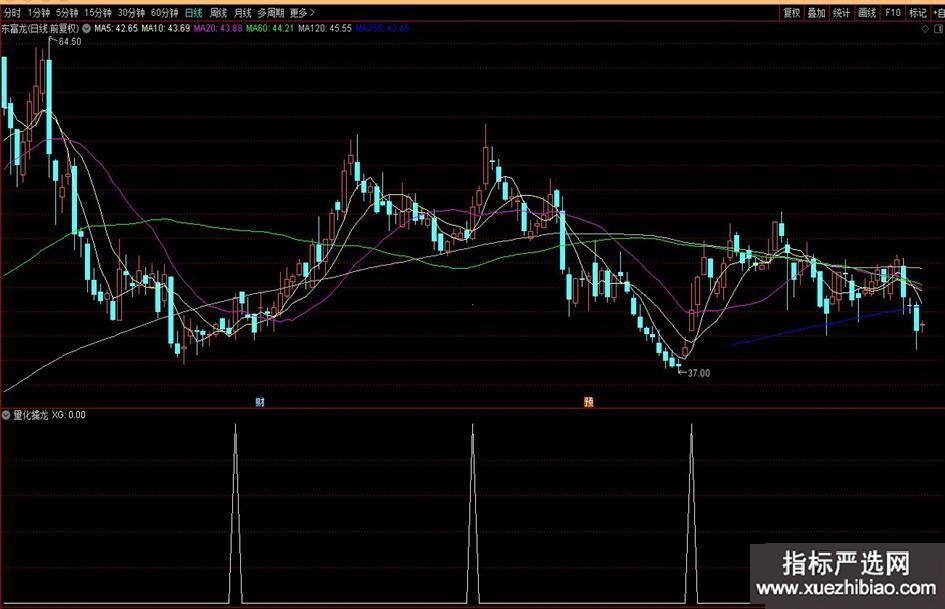Click the 东富龙(日线 前复权) title
This screenshot has width=945, height=609.
[40, 28]
